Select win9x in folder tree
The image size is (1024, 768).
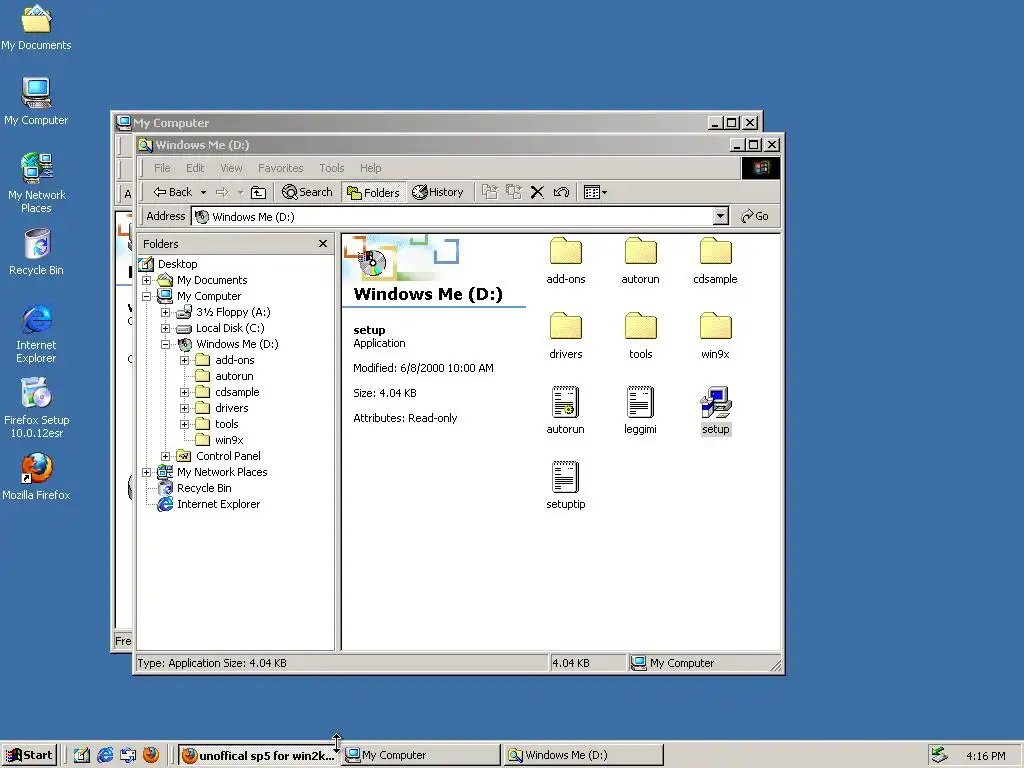tap(229, 440)
